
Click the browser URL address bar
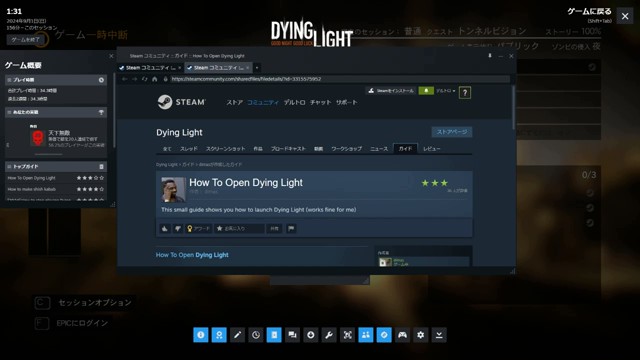[x=340, y=79]
